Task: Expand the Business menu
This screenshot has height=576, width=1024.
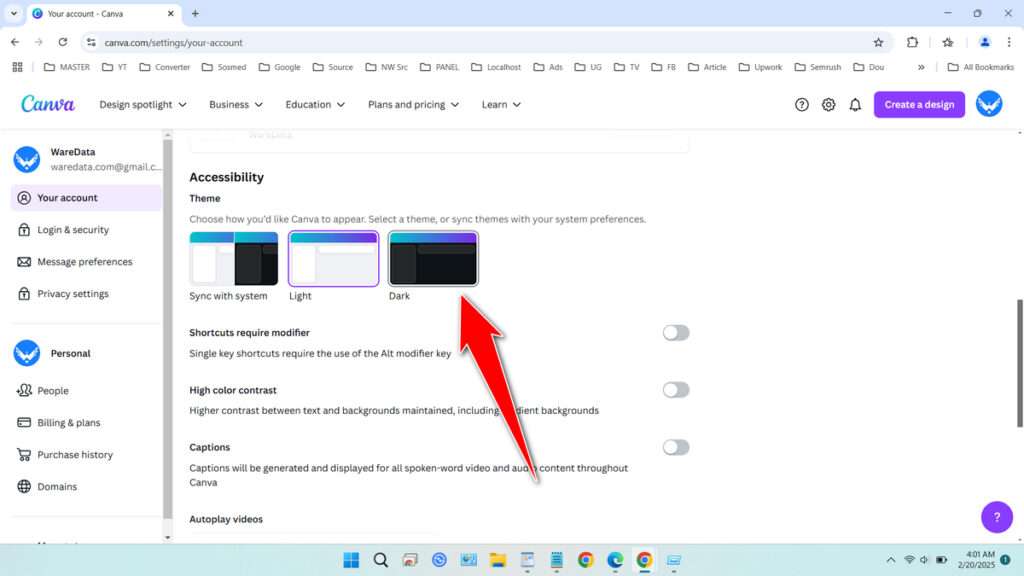Action: tap(236, 104)
